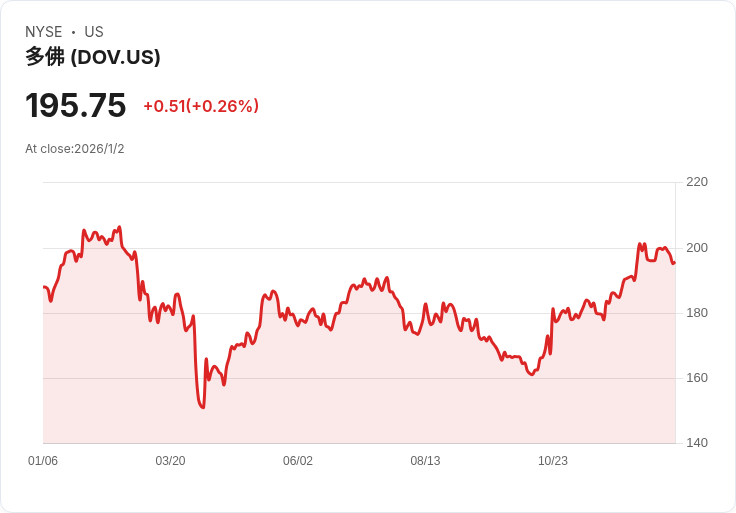Click the 10/23 date on x-axis
Viewport: 736px width, 513px height.
coord(553,461)
